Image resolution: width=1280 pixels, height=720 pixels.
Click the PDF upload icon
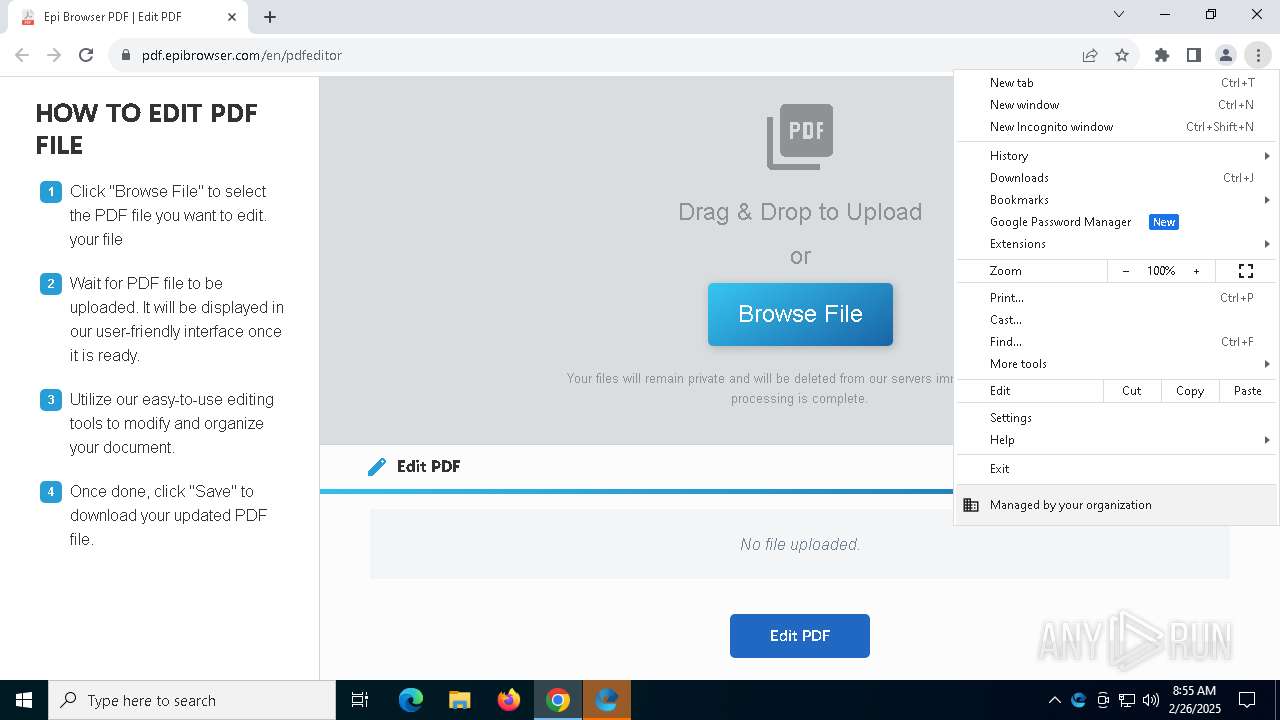[800, 137]
